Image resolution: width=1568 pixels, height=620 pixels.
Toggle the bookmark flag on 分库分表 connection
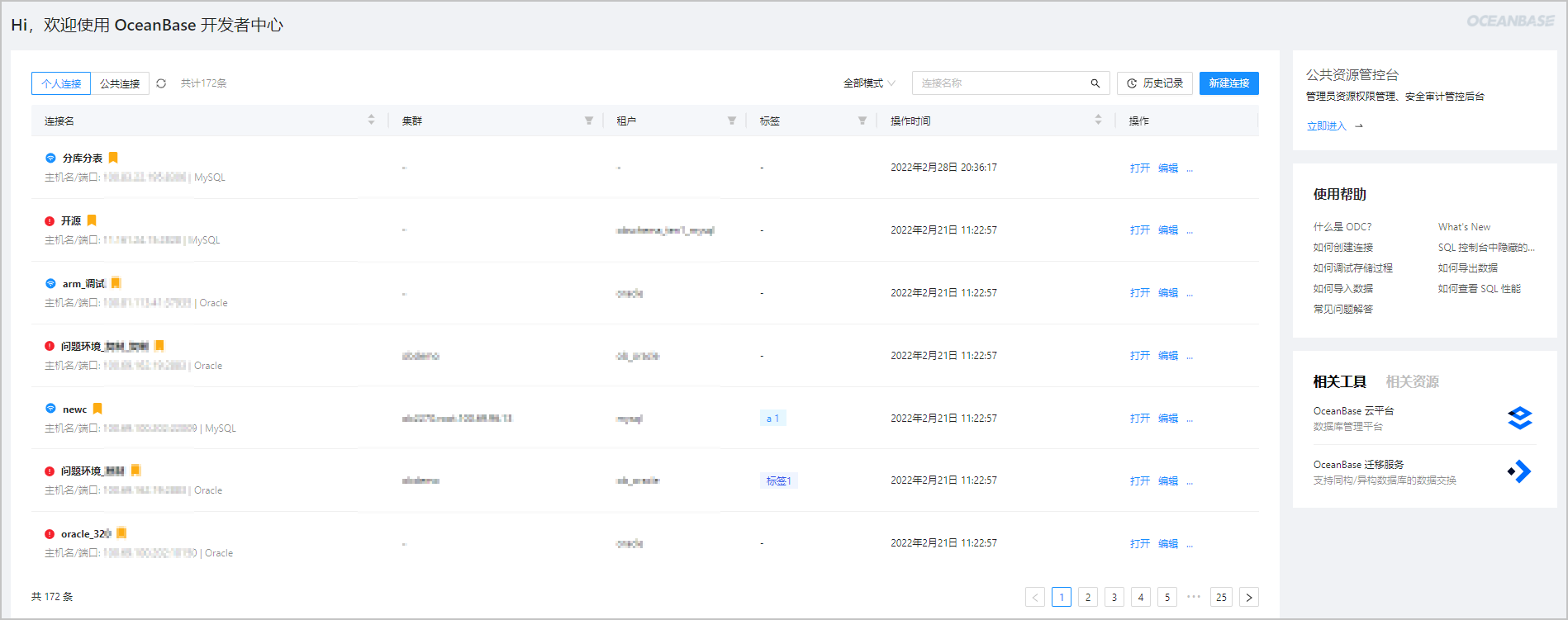pyautogui.click(x=113, y=158)
